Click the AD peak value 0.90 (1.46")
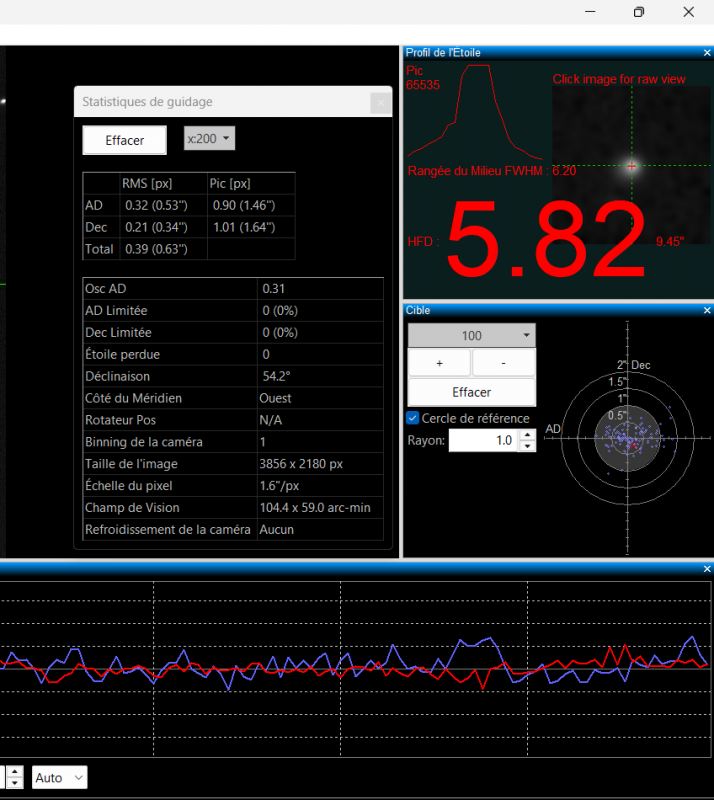Image resolution: width=714 pixels, height=800 pixels. [244, 205]
